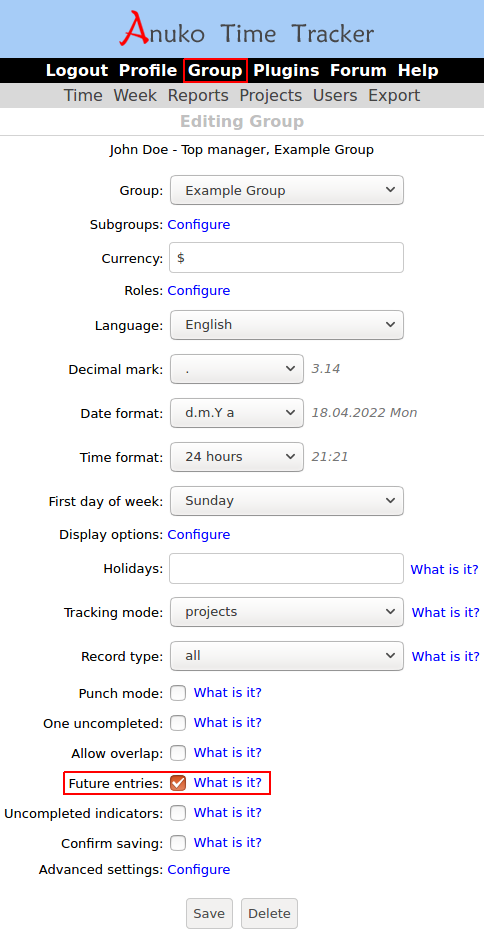484x938 pixels.
Task: Click the Delete button
Action: [x=269, y=913]
